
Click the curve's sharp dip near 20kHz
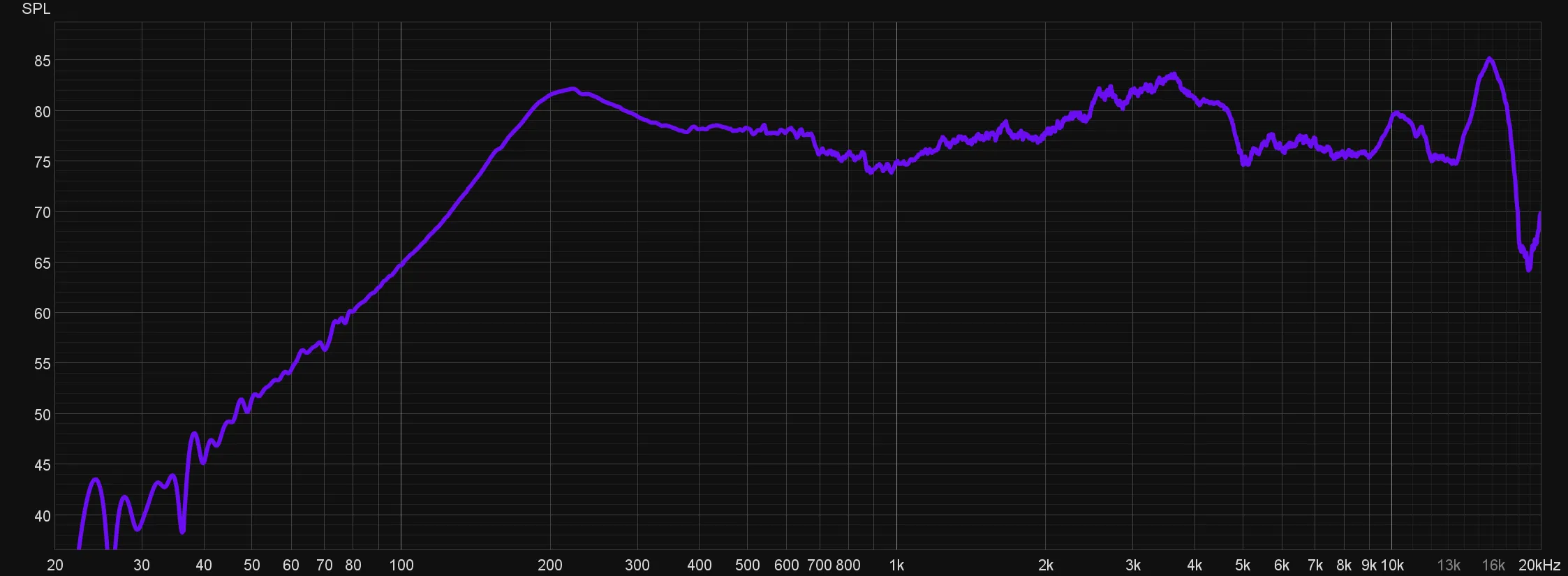tap(1528, 268)
